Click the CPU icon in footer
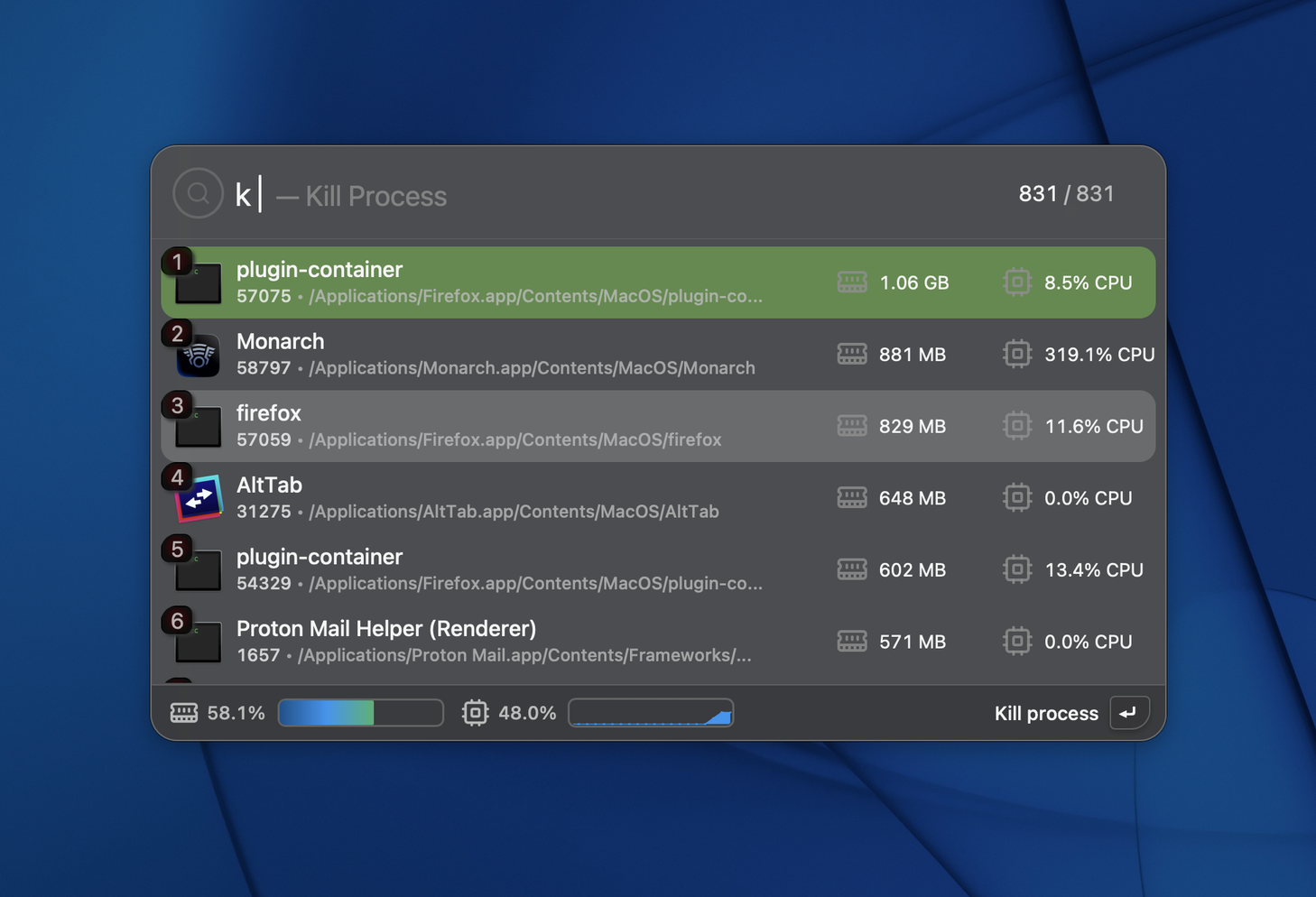This screenshot has width=1316, height=897. (475, 713)
